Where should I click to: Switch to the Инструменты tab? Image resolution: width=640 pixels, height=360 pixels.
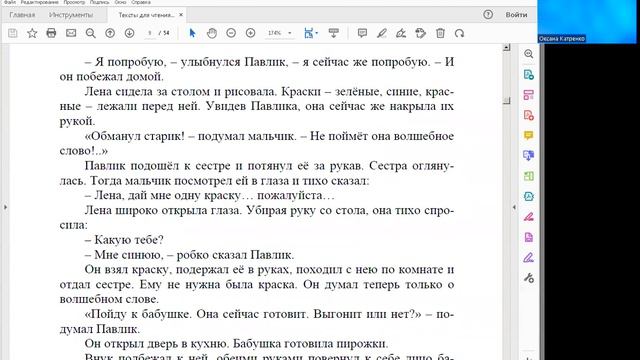click(71, 15)
